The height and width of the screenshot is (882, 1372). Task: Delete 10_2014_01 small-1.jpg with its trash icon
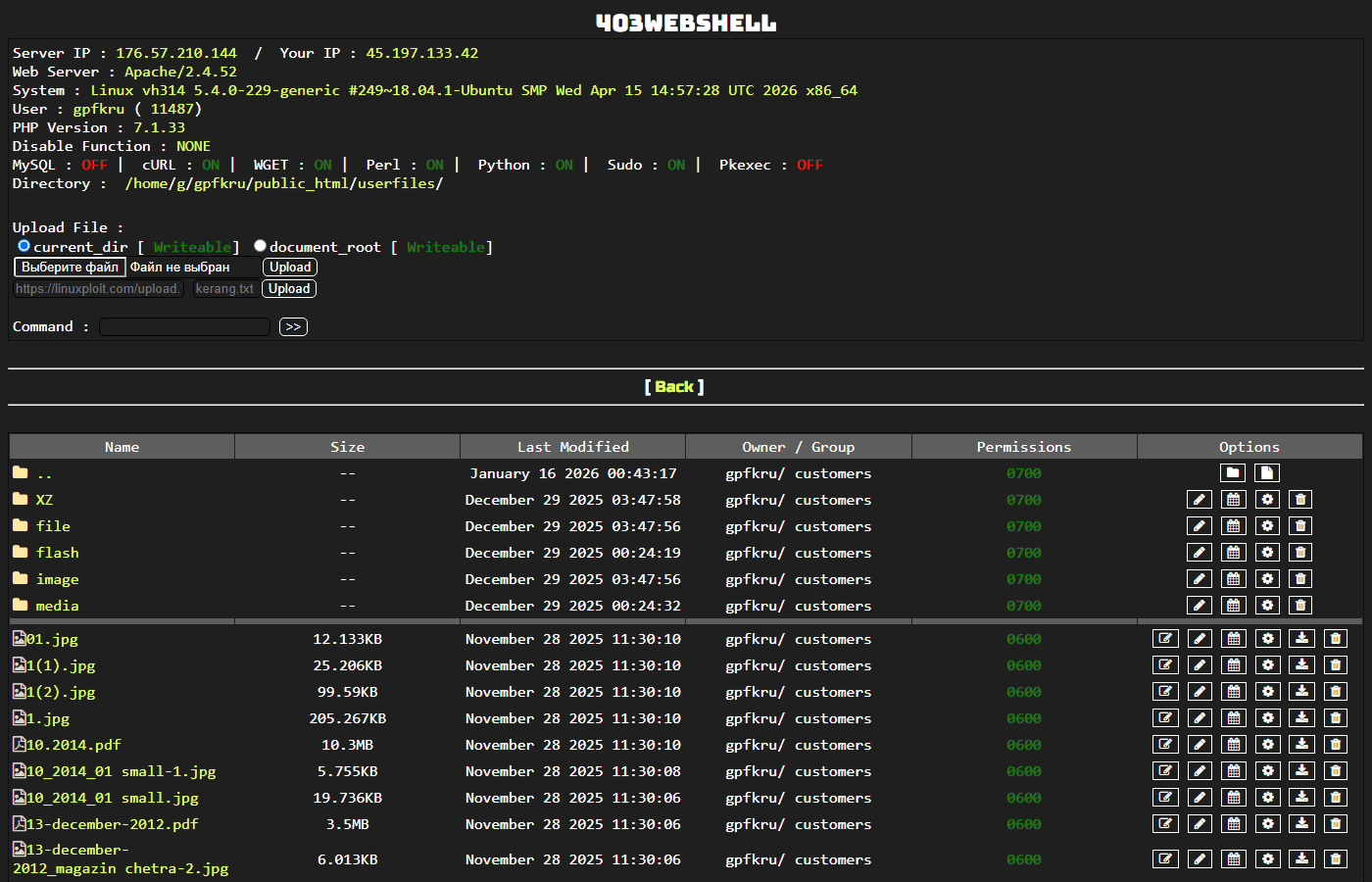(x=1335, y=771)
